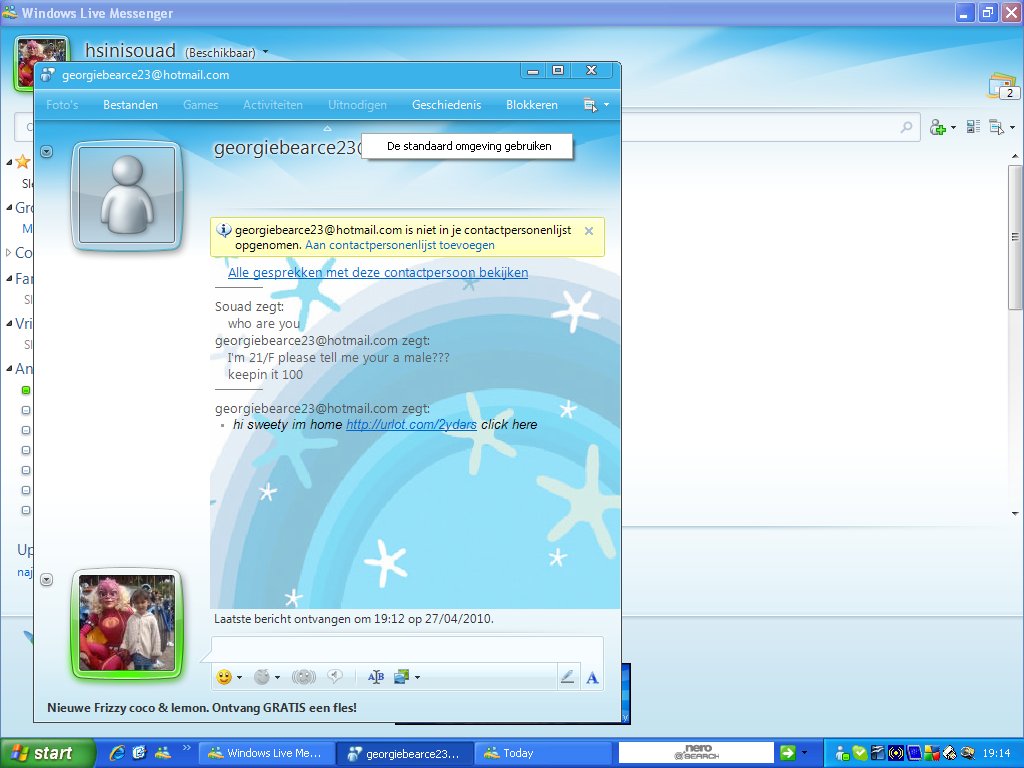The width and height of the screenshot is (1024, 768).
Task: Click 'Aan contactpersonenlijst toevoegen' link
Action: click(400, 246)
